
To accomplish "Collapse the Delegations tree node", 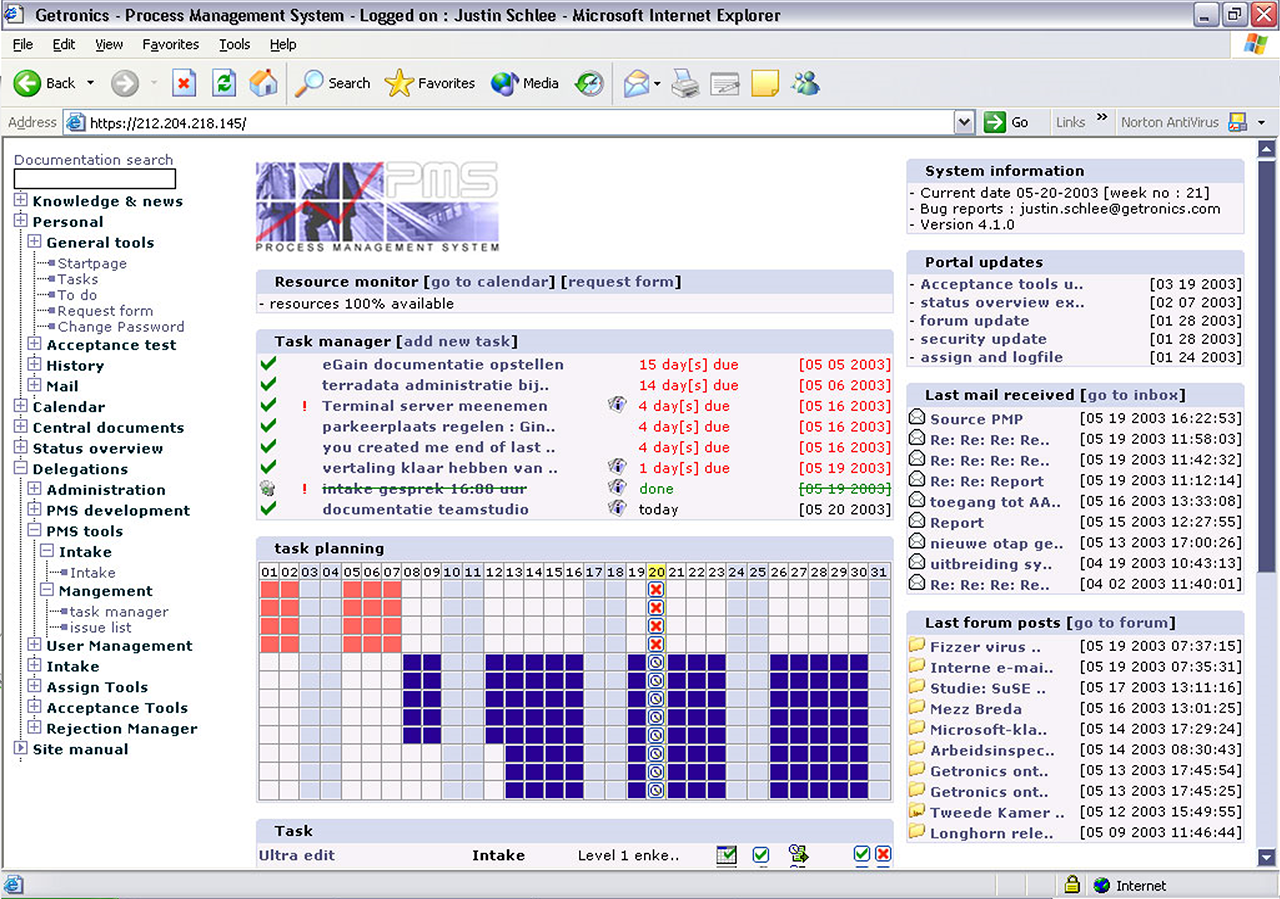I will coord(20,468).
